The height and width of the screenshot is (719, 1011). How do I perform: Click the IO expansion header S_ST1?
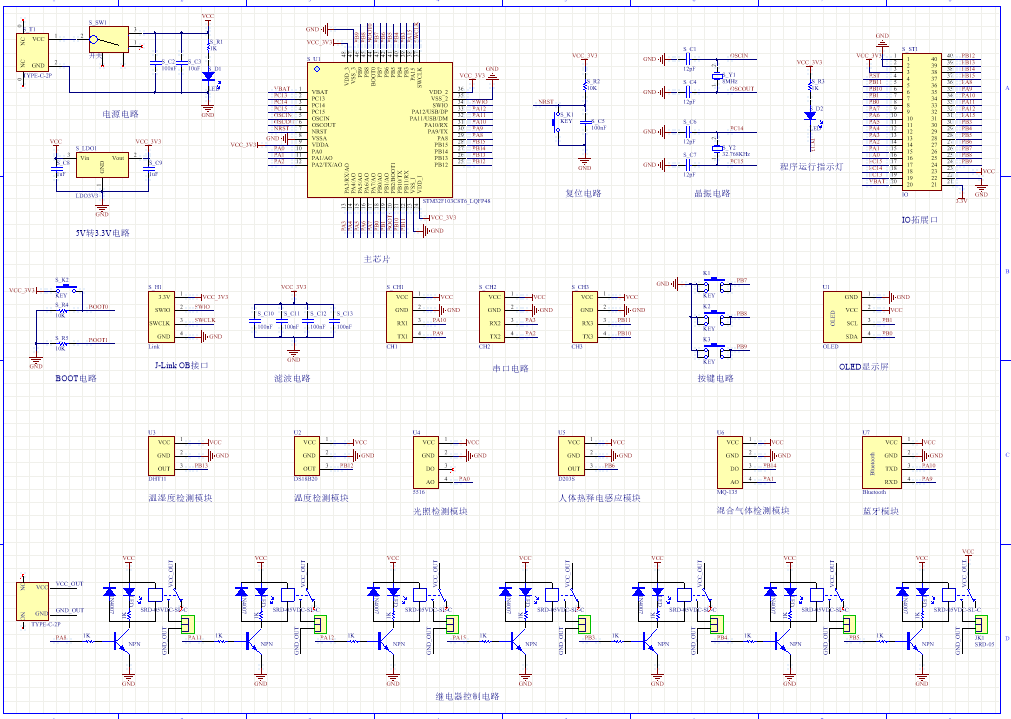pos(921,121)
